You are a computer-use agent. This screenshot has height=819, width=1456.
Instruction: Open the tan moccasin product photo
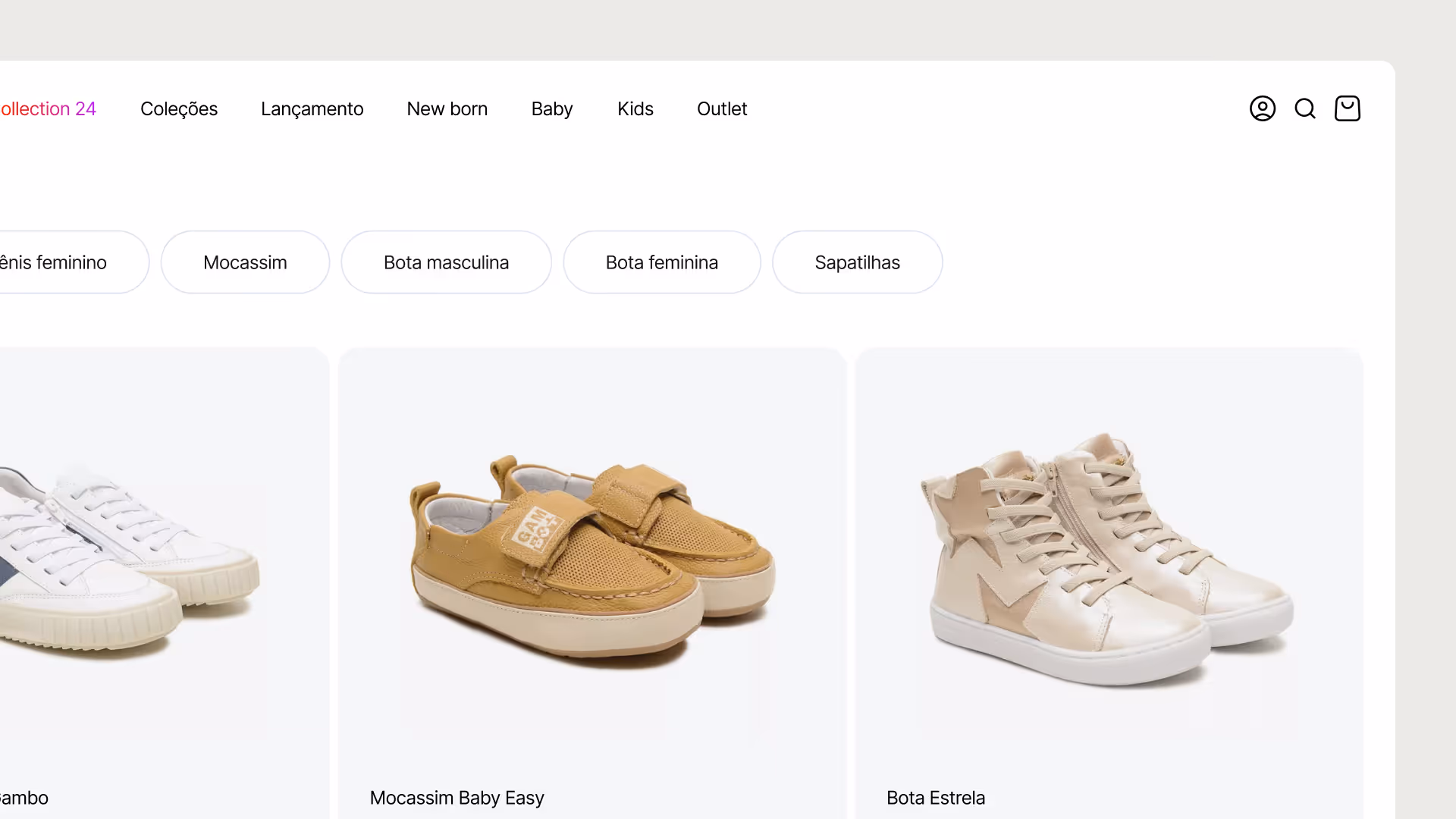tap(592, 561)
